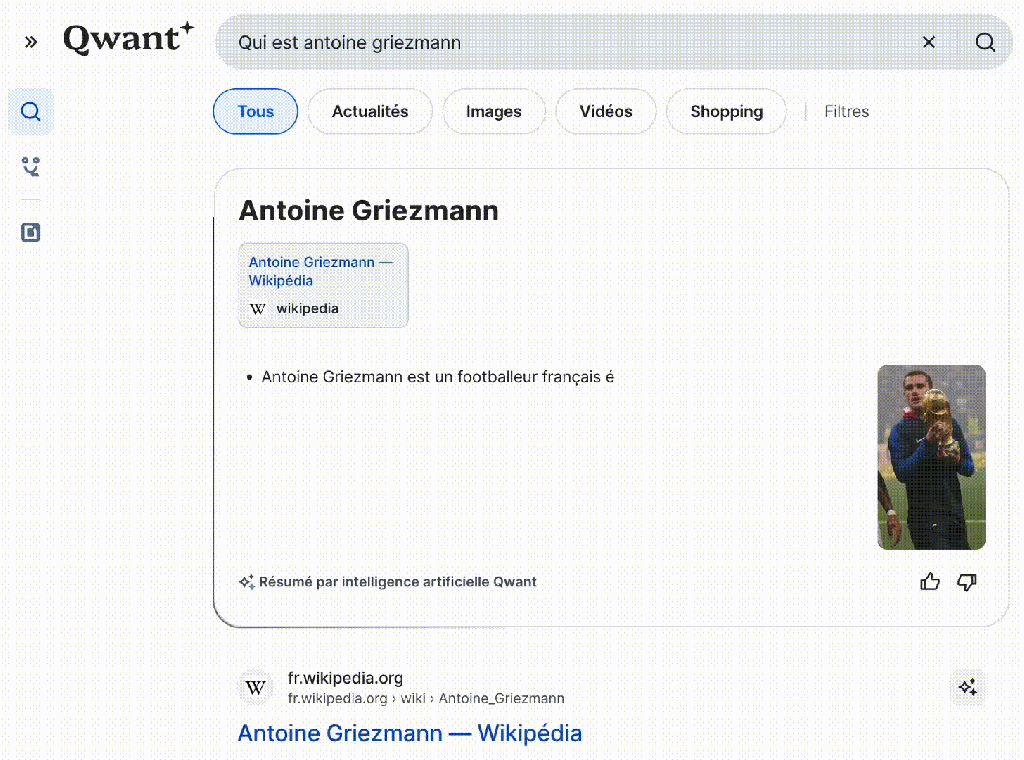Switch to the Actualités tab
The image size is (1024, 760).
(x=370, y=112)
